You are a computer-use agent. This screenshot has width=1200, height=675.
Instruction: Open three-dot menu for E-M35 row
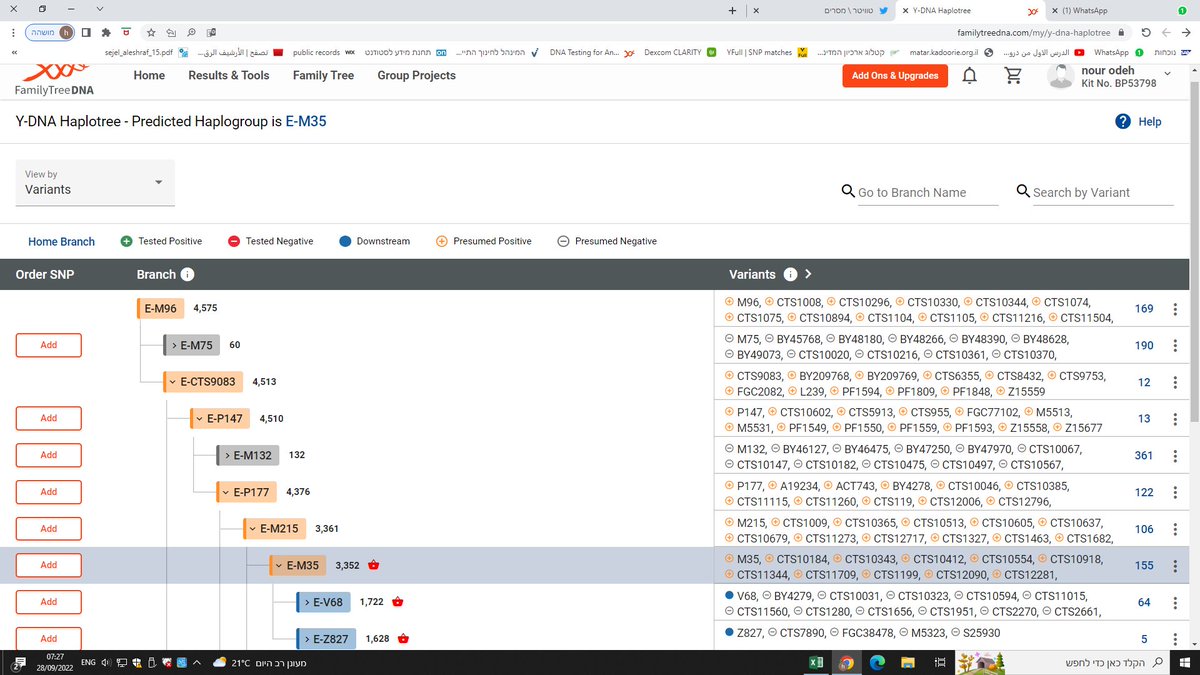[x=1174, y=565]
